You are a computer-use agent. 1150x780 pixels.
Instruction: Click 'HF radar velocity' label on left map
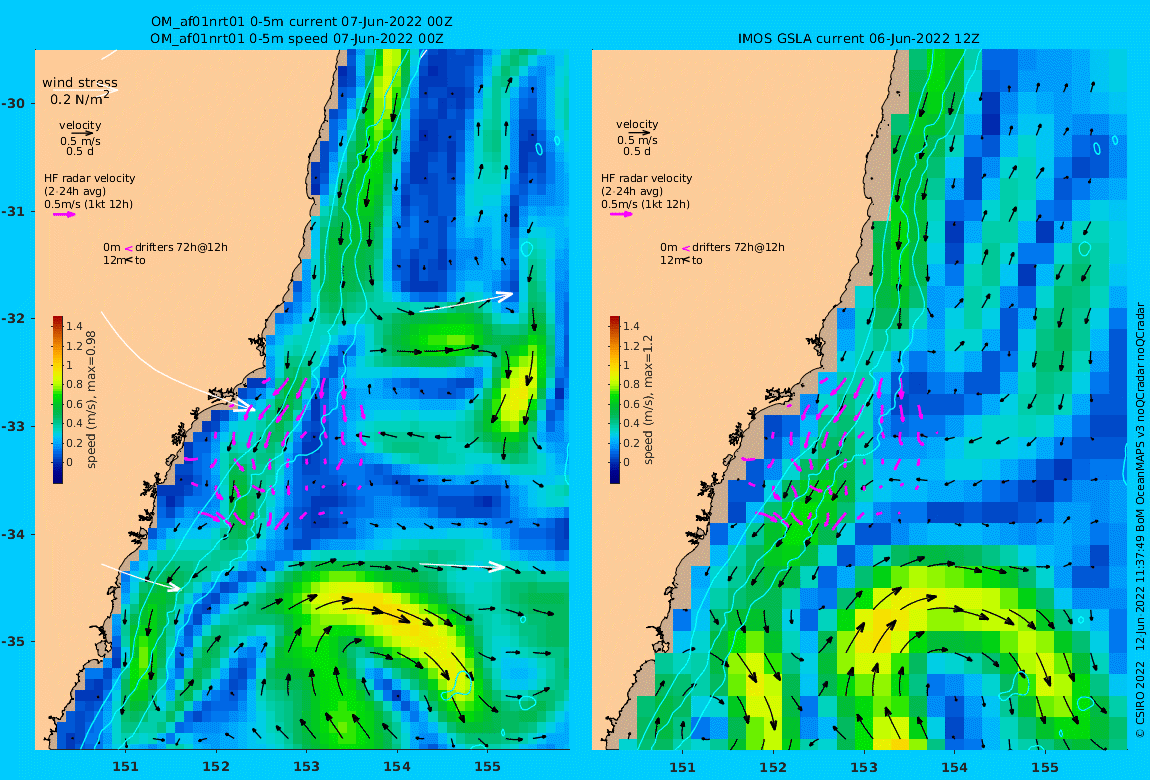click(89, 178)
